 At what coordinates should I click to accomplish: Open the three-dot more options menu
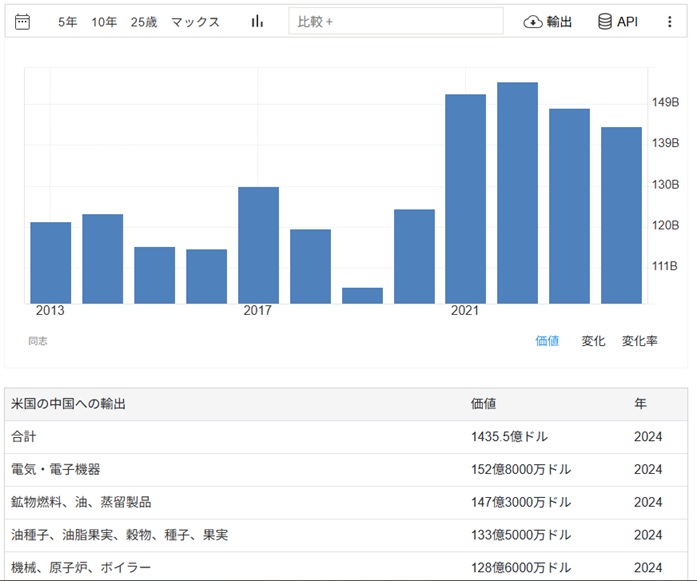670,22
